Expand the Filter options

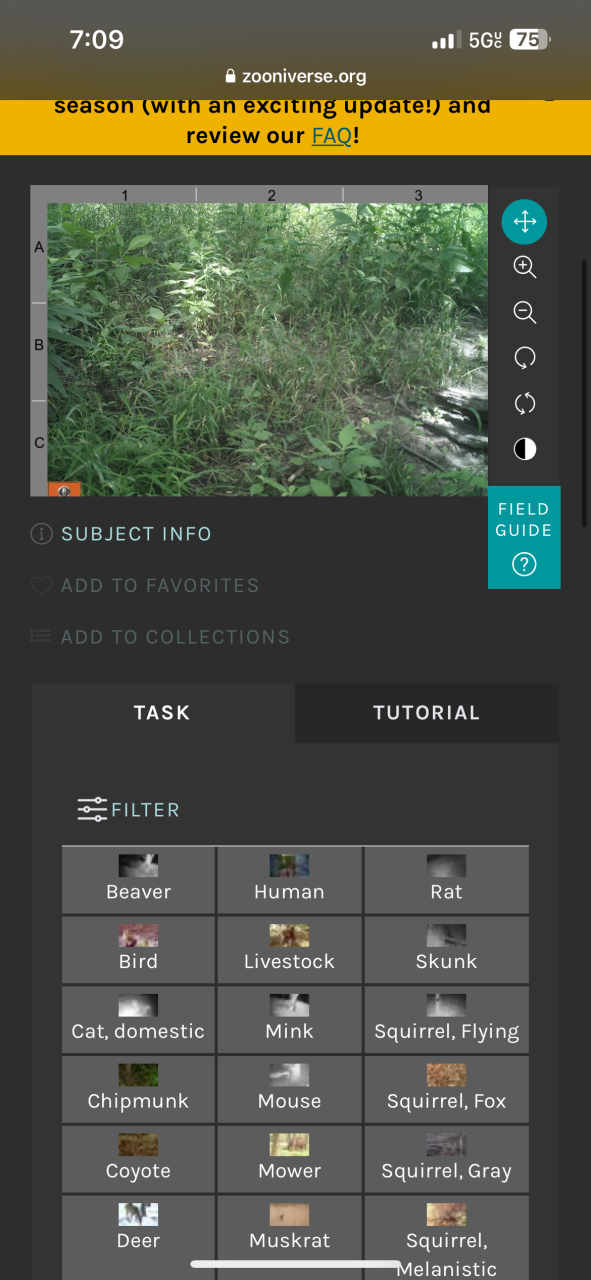[x=129, y=810]
